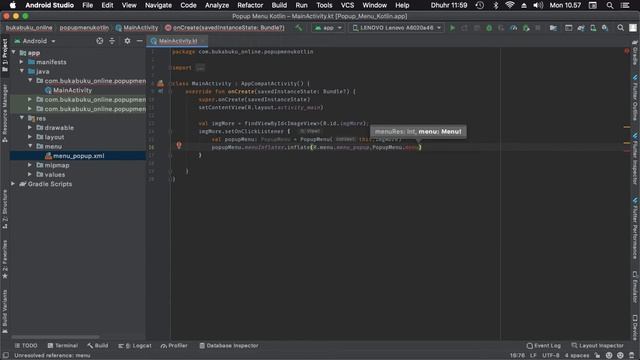Open the app run configuration dropdown

[328, 28]
